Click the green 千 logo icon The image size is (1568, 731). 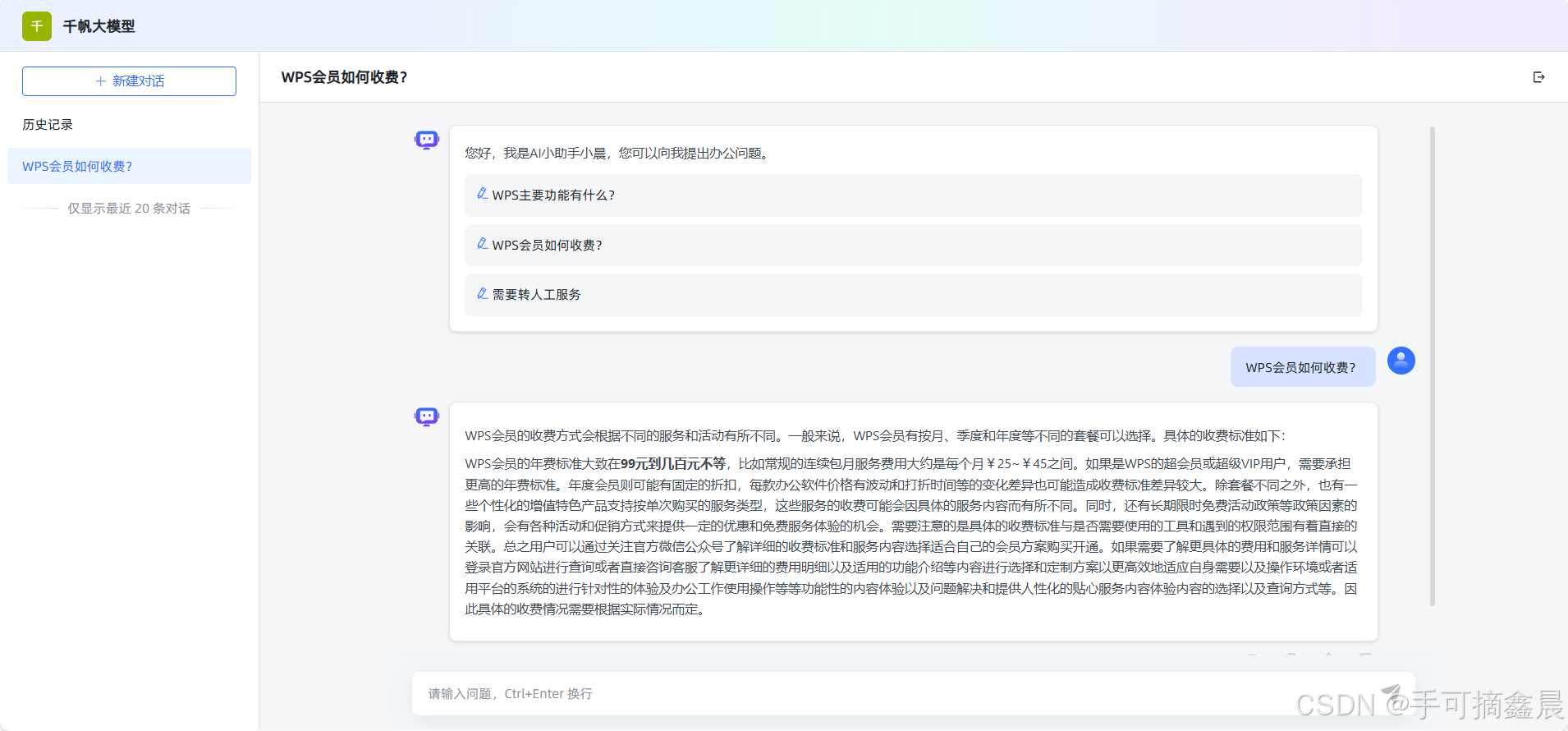click(x=37, y=26)
